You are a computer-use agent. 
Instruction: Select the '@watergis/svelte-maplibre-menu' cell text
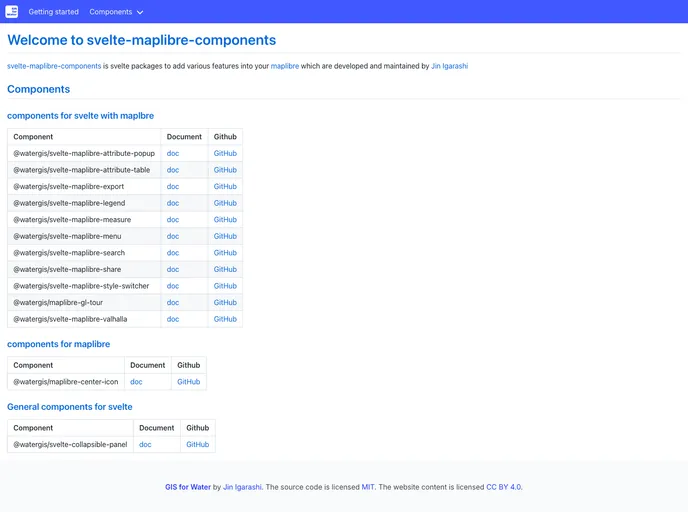pos(67,236)
